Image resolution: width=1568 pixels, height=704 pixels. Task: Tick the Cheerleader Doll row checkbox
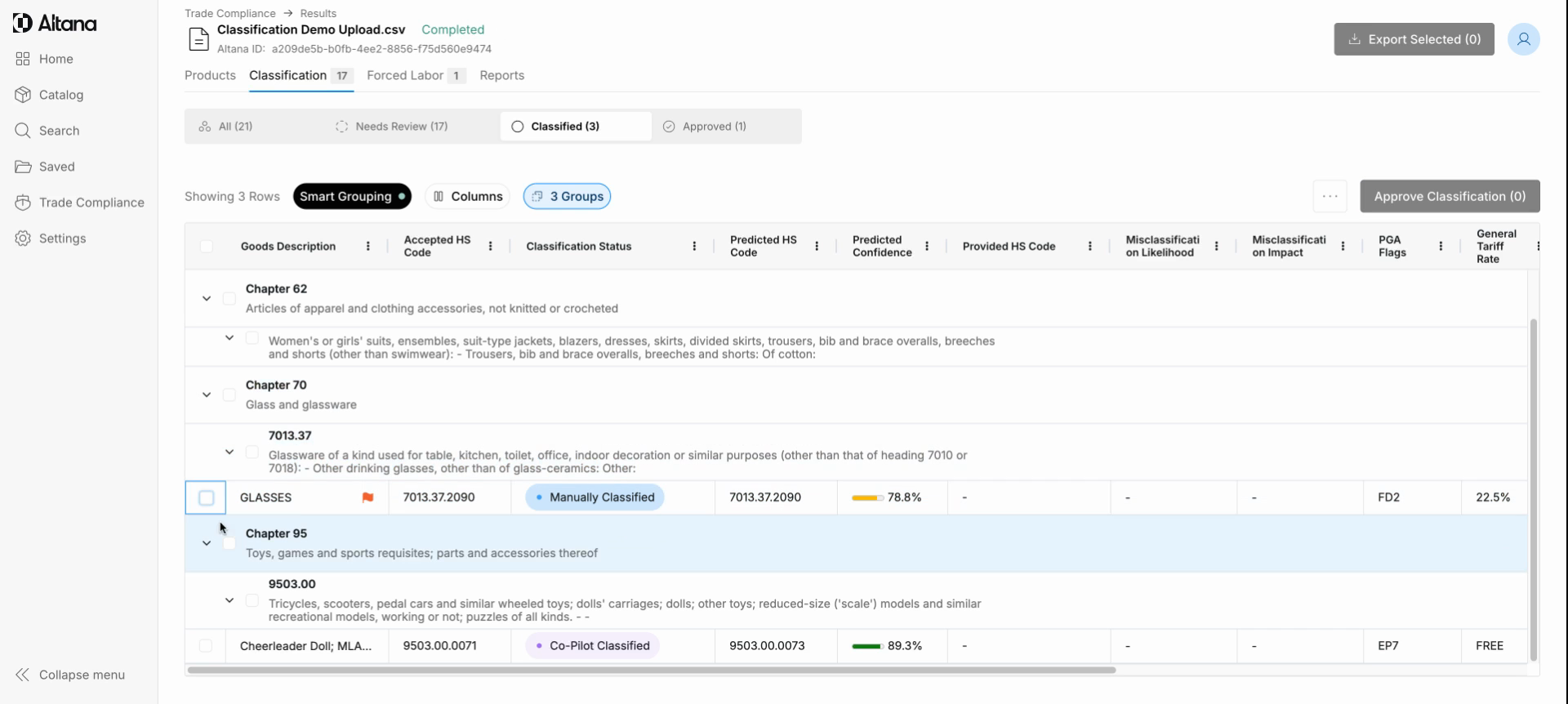[206, 646]
